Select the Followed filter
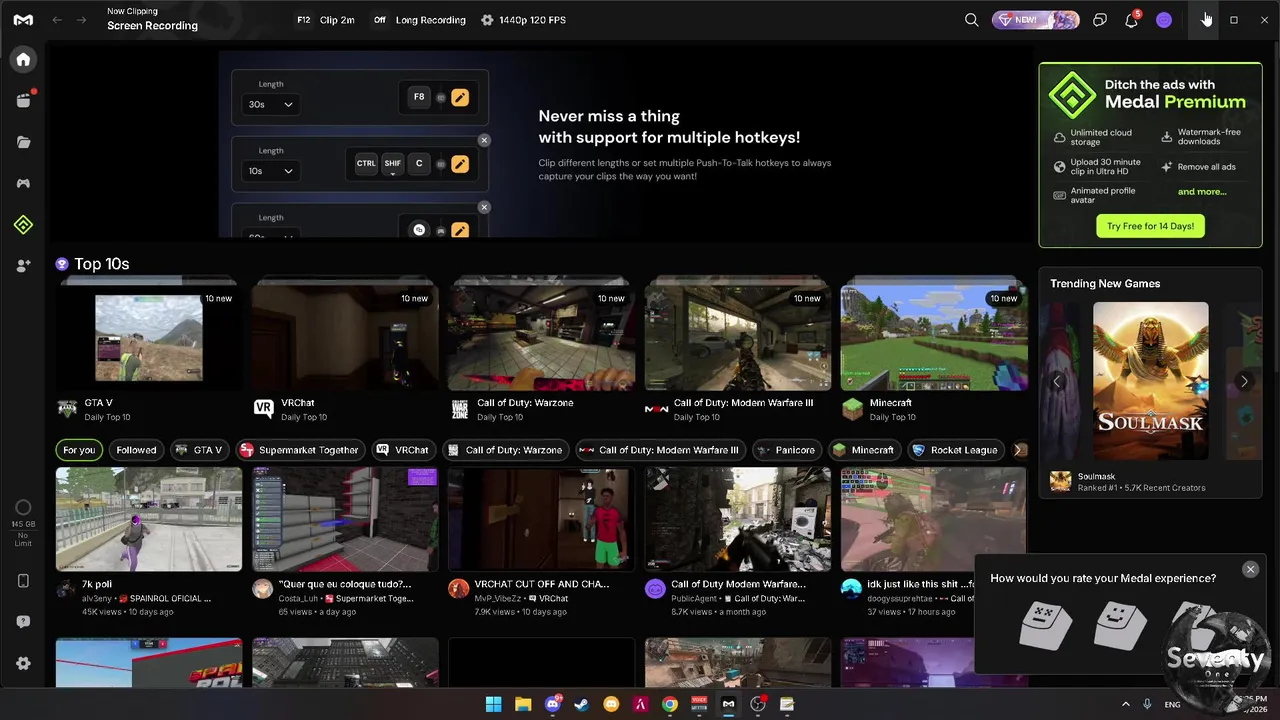 136,450
